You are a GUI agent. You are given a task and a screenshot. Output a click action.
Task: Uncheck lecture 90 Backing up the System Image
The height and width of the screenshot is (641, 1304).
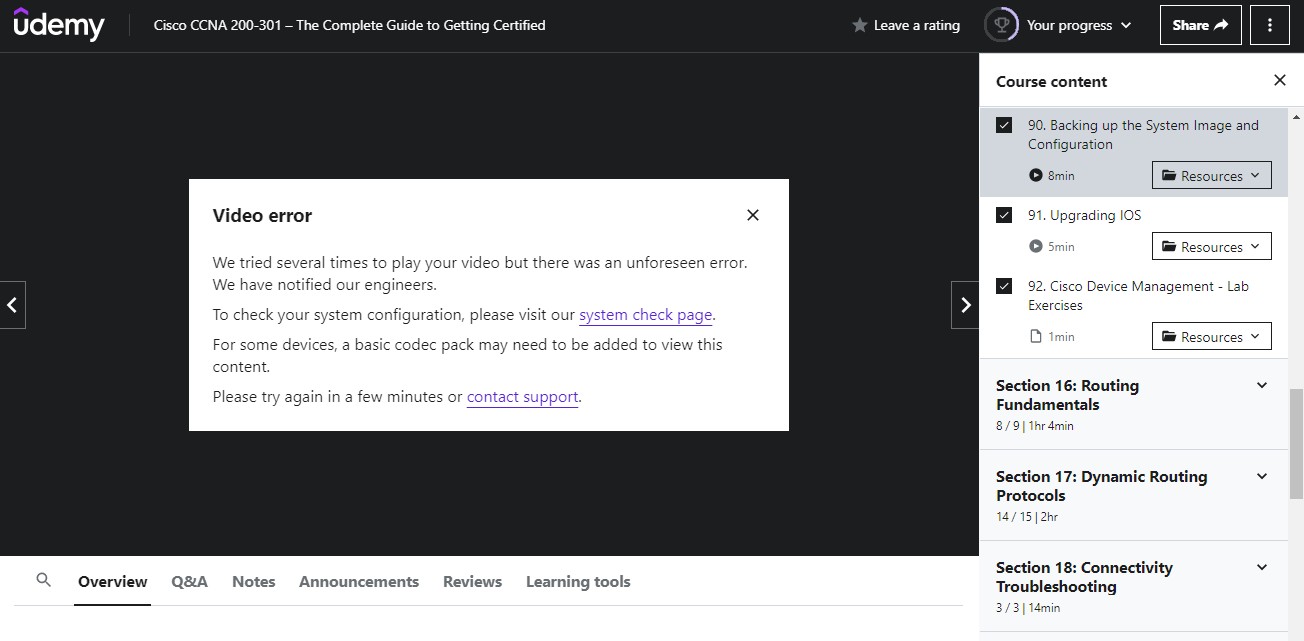1004,125
